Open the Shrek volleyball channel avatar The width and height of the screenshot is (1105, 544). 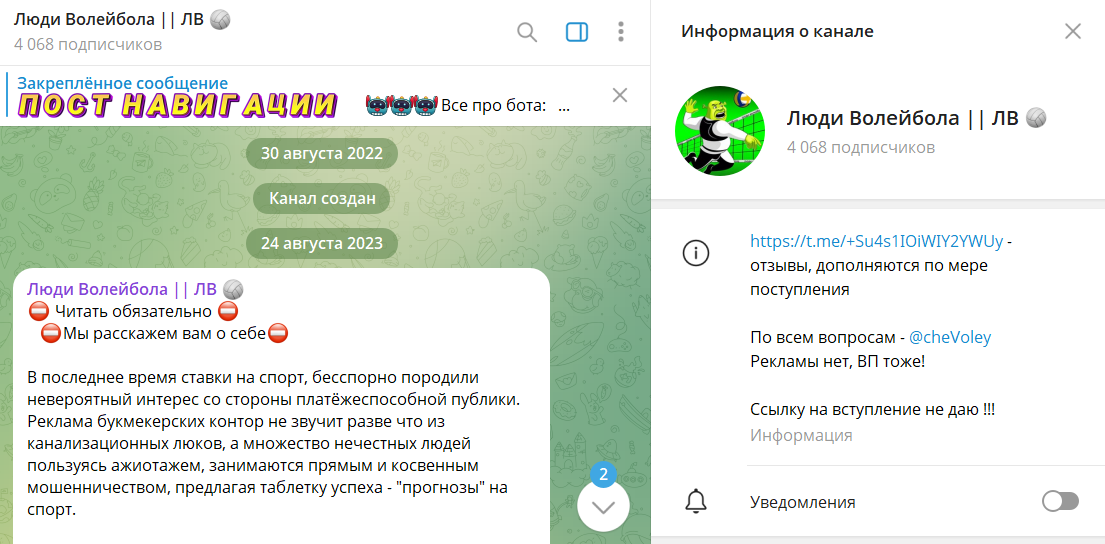(x=720, y=131)
